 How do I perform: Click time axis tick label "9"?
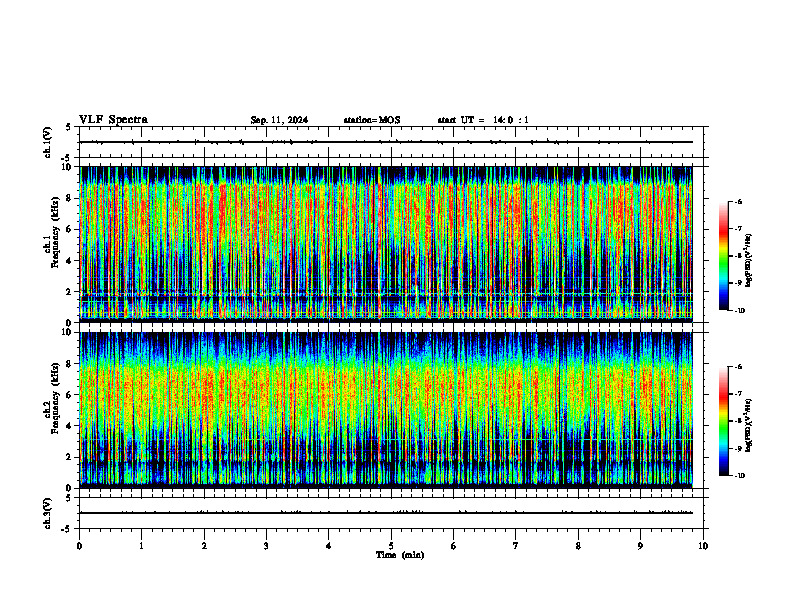(640, 546)
